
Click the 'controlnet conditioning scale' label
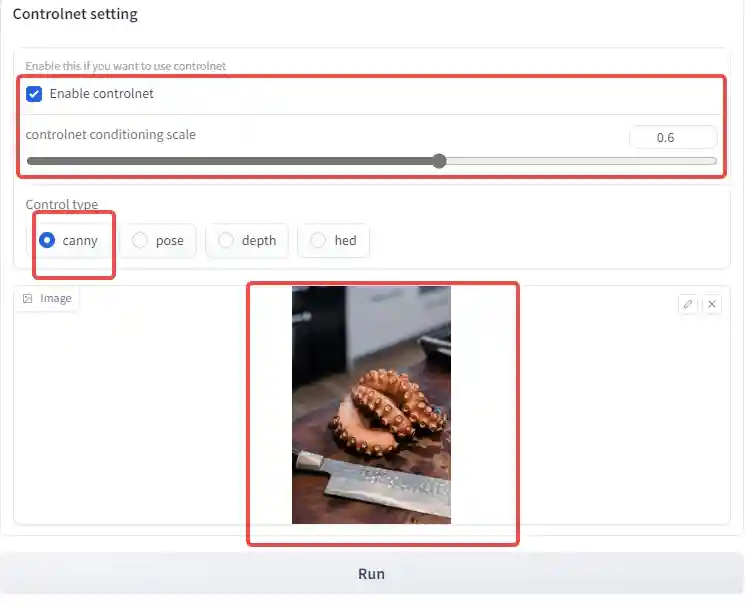click(110, 134)
